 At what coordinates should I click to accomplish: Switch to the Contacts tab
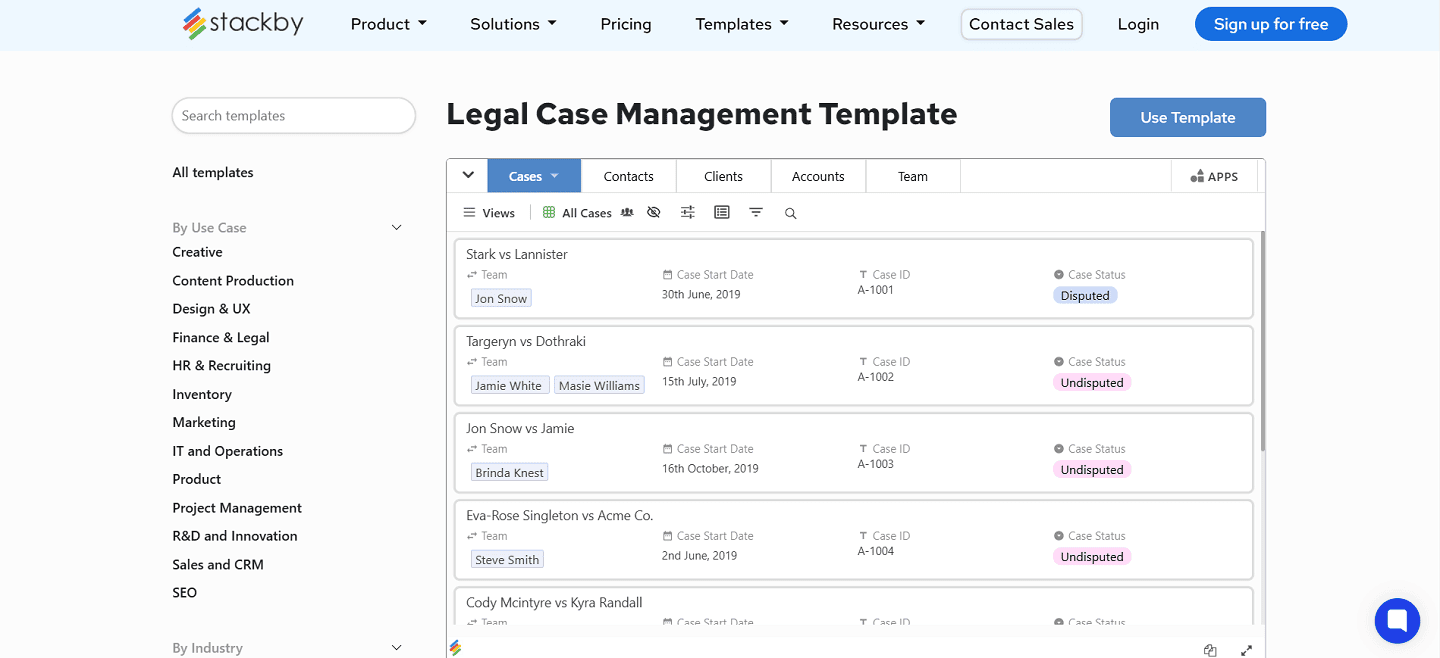tap(628, 176)
